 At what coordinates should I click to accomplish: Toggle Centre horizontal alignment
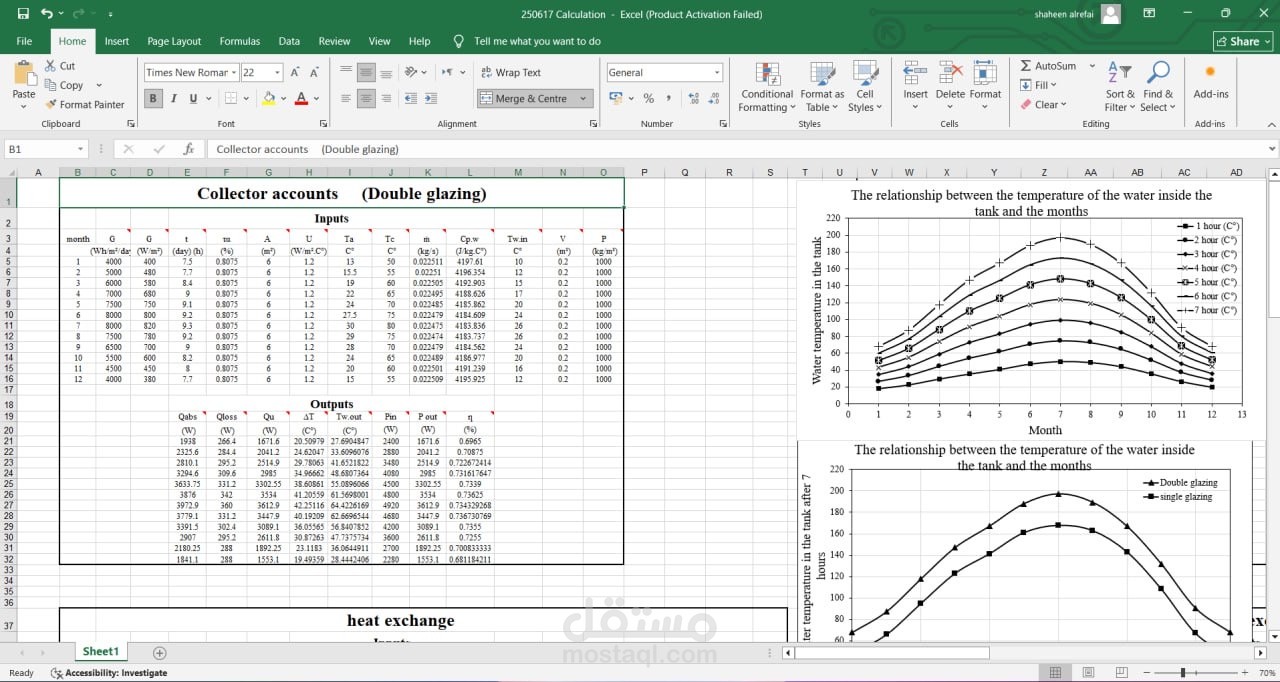(x=366, y=98)
